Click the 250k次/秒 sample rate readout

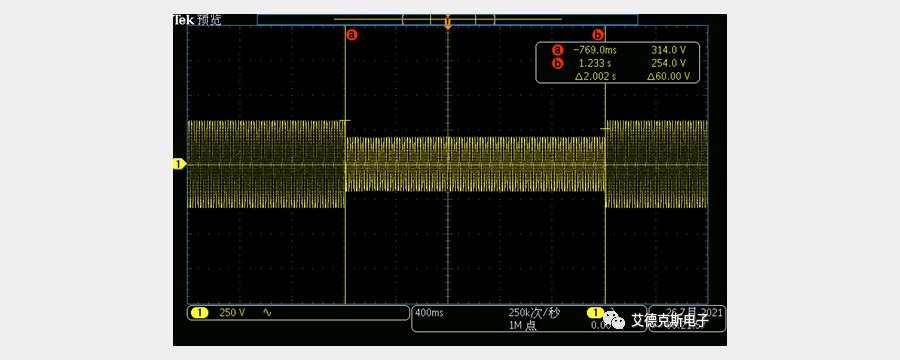pos(534,313)
